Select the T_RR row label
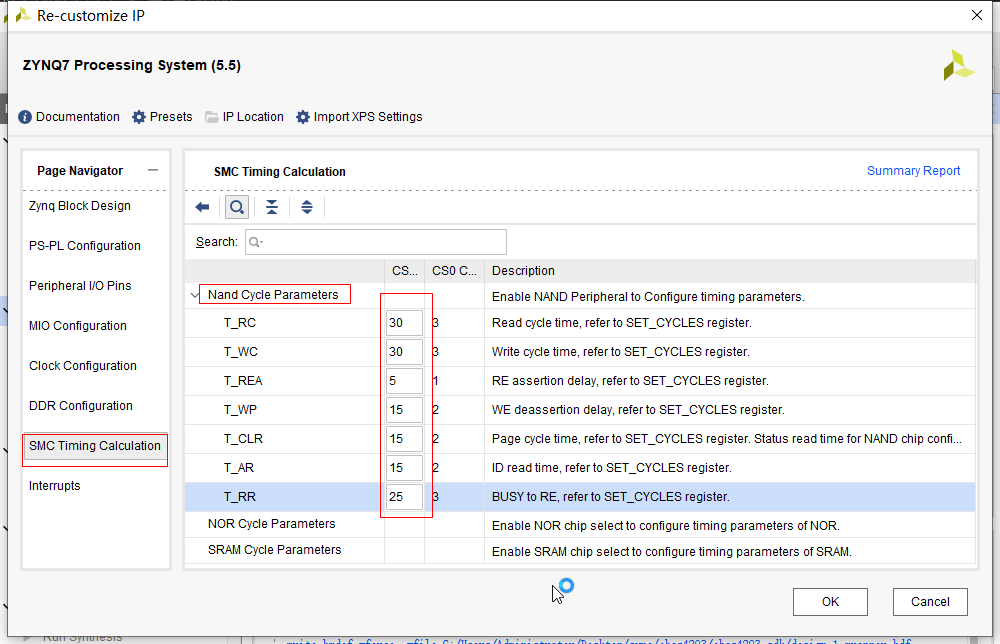This screenshot has height=644, width=1000. [240, 497]
